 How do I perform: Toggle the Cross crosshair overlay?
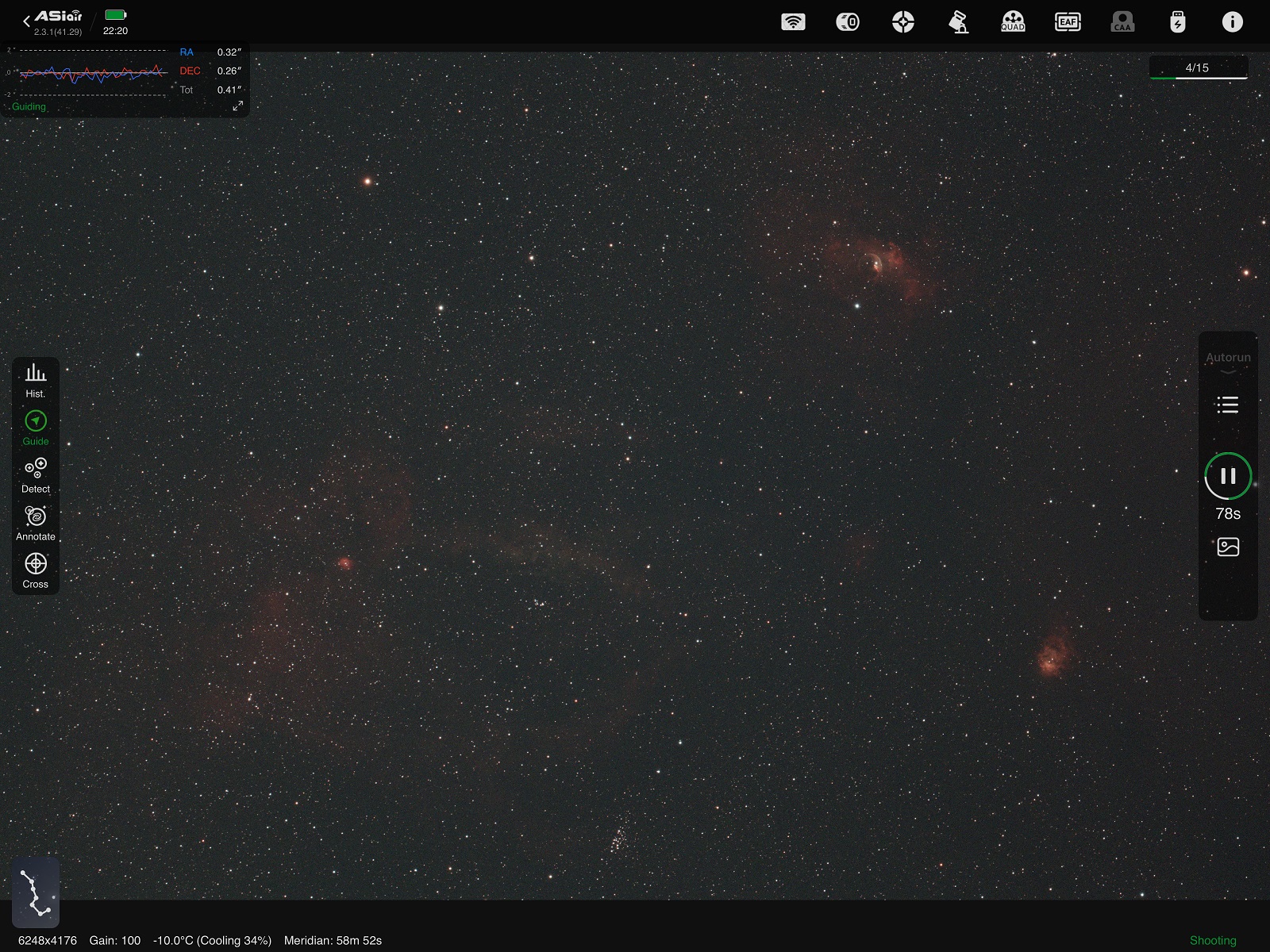36,571
